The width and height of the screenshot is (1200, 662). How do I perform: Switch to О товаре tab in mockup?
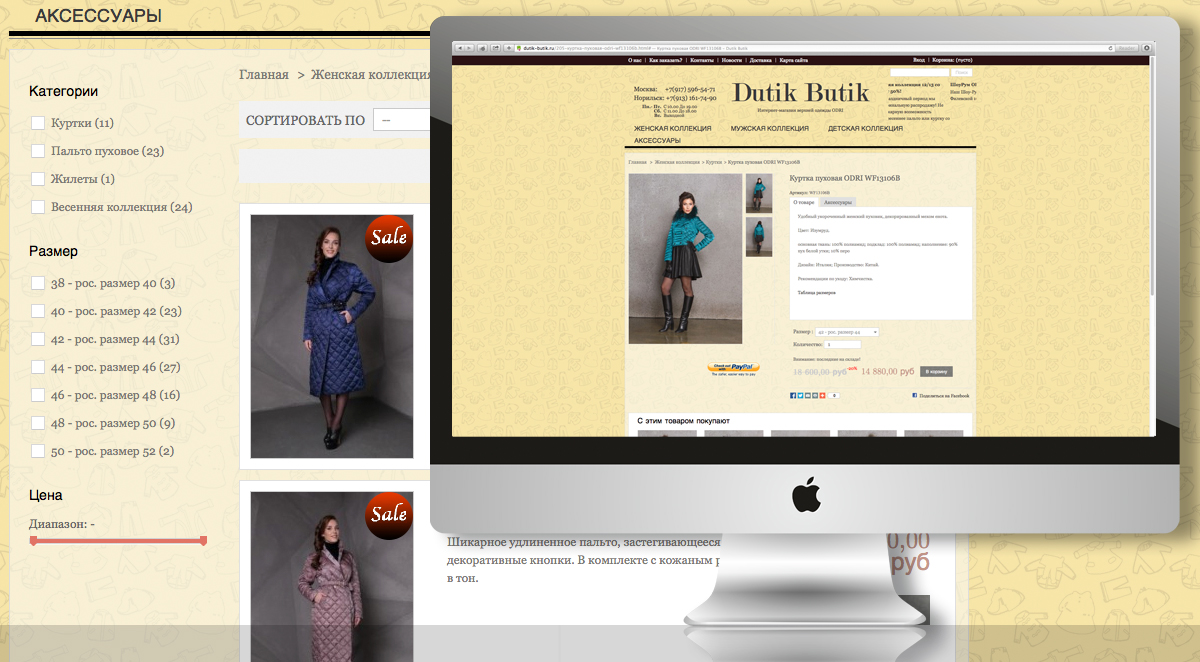click(804, 202)
